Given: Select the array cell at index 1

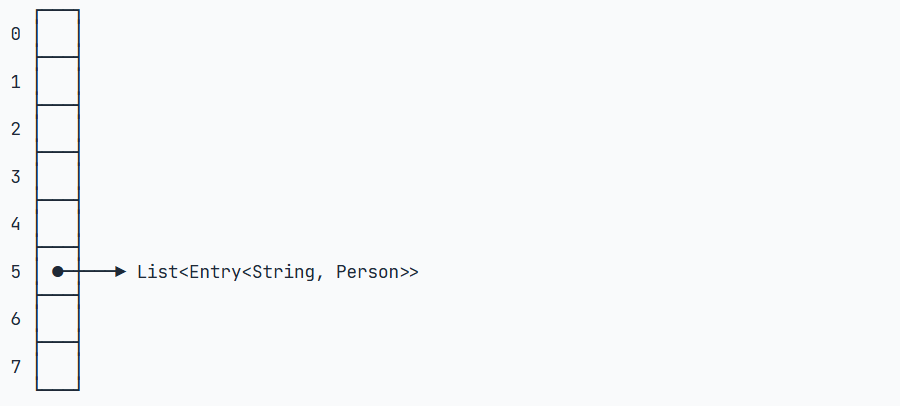Looking at the screenshot, I should [x=58, y=81].
